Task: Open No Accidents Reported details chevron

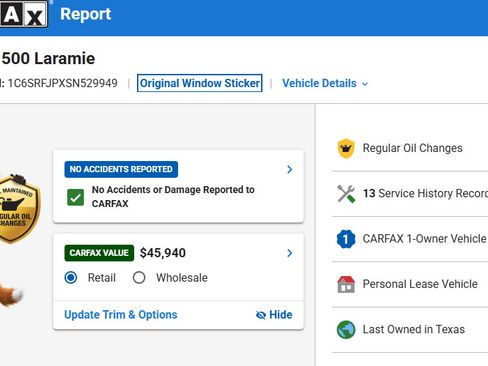Action: (289, 169)
